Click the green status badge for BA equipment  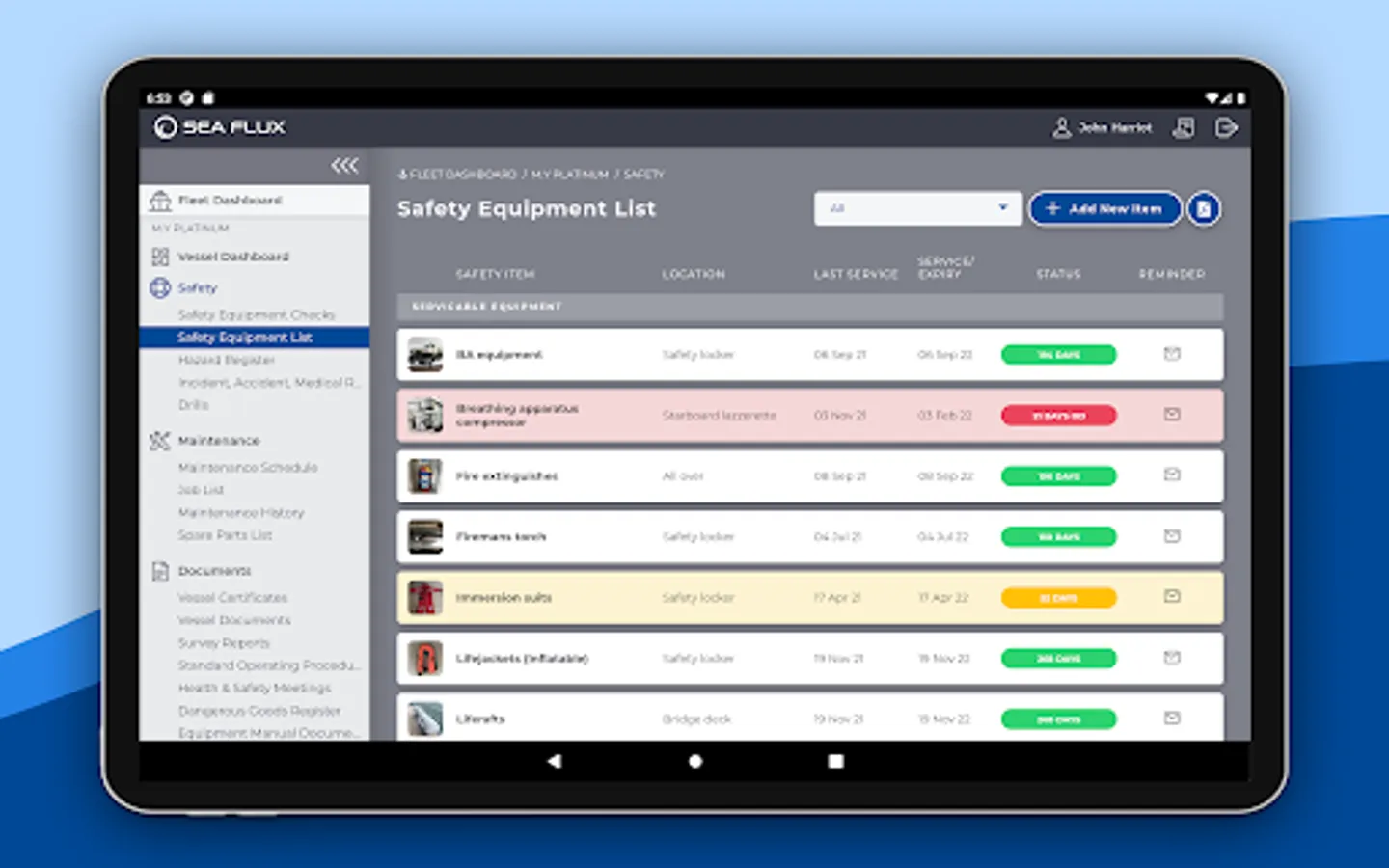tap(1058, 355)
